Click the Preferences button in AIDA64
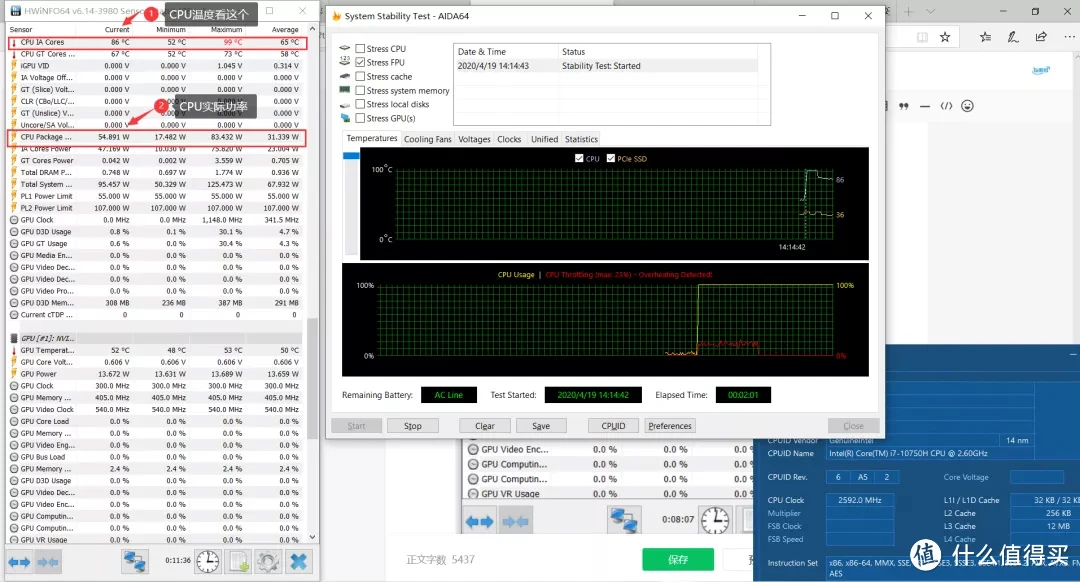The width and height of the screenshot is (1080, 582). pyautogui.click(x=669, y=426)
